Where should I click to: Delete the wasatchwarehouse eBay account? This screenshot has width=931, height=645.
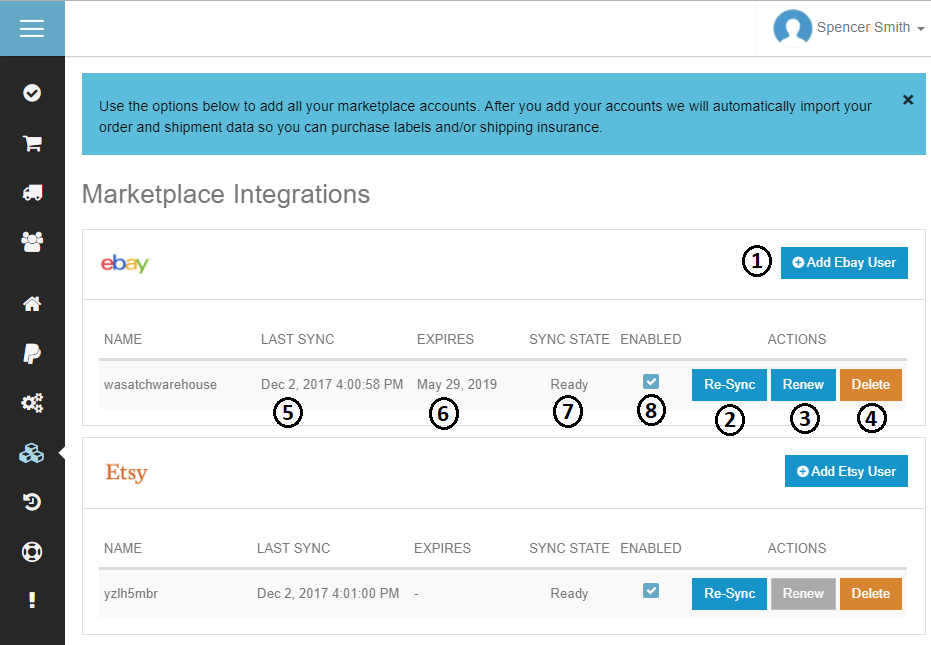tap(870, 385)
